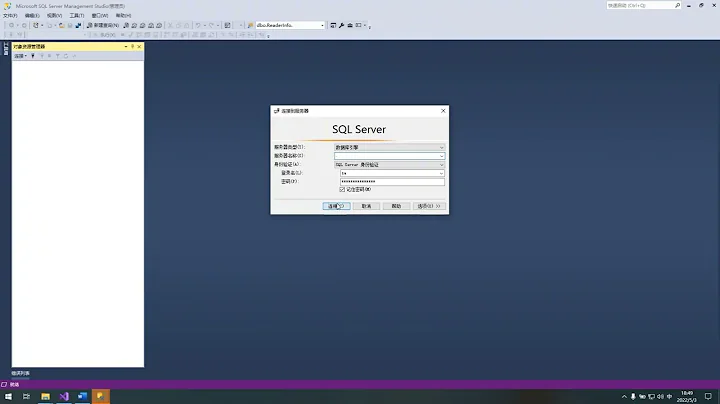Click the registered servers icon after database dropdown
Screen dimensions: 720x404
pos(333,25)
